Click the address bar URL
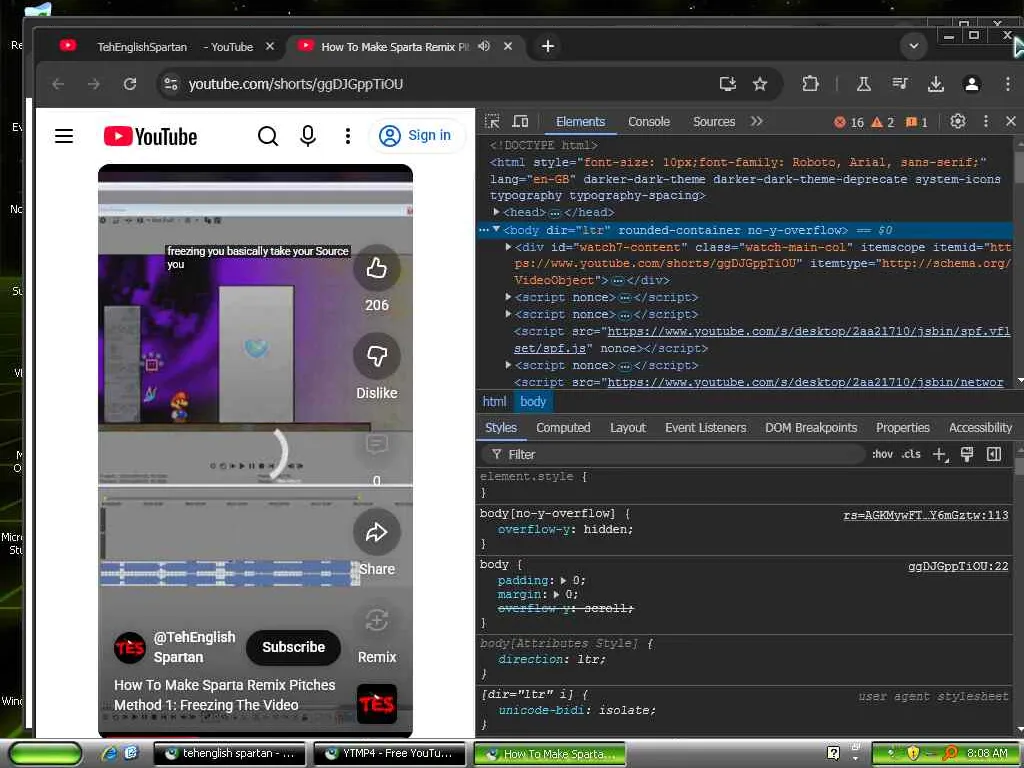The image size is (1024, 768). pyautogui.click(x=295, y=84)
